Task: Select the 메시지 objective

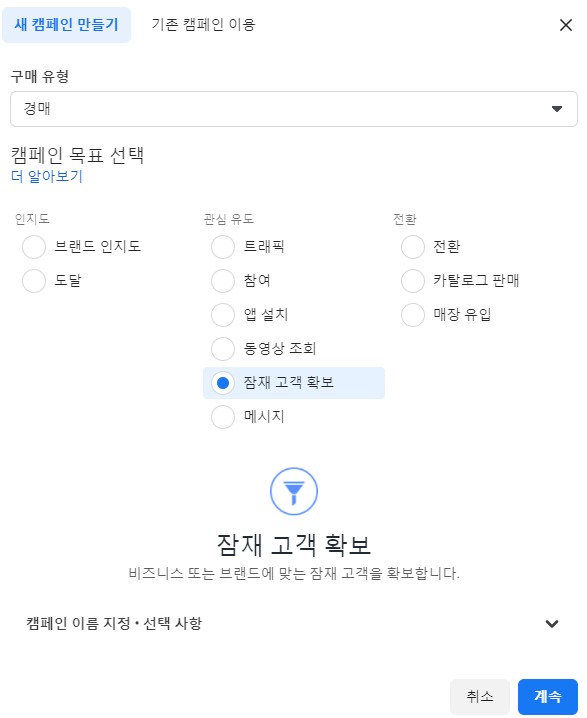Action: (x=223, y=417)
